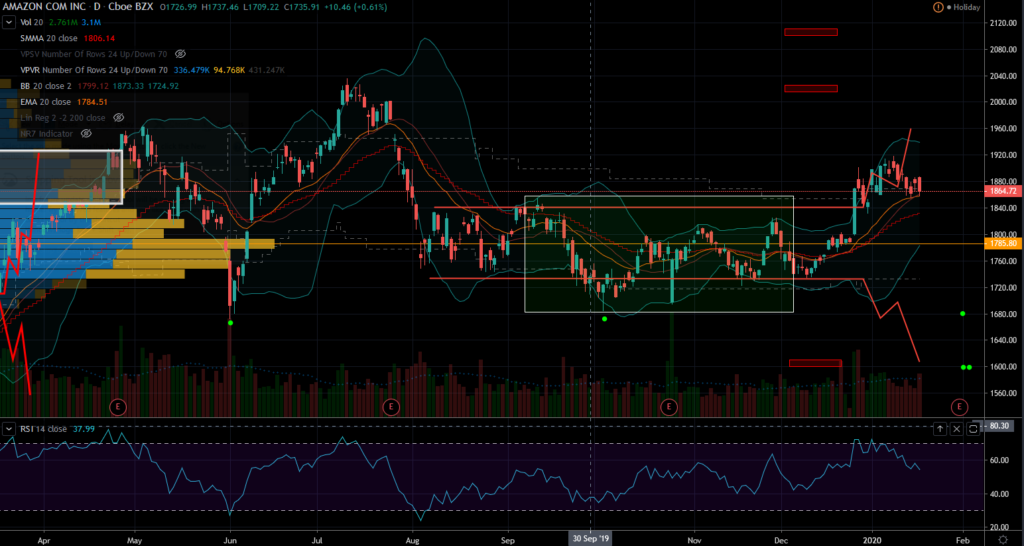Click the 1864.72 current price label

pyautogui.click(x=1001, y=190)
